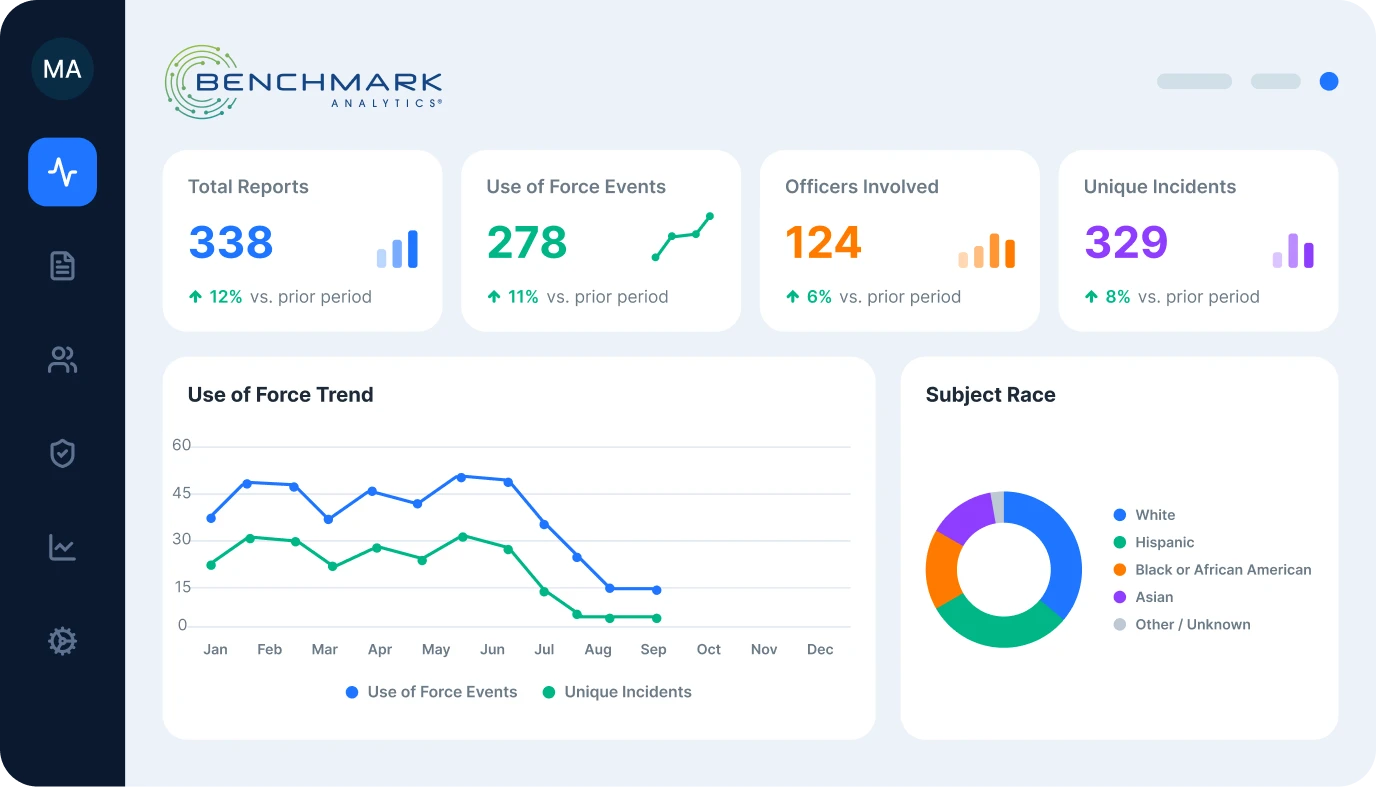Image resolution: width=1376 pixels, height=787 pixels.
Task: Open the people sidebar icon
Action: point(62,360)
